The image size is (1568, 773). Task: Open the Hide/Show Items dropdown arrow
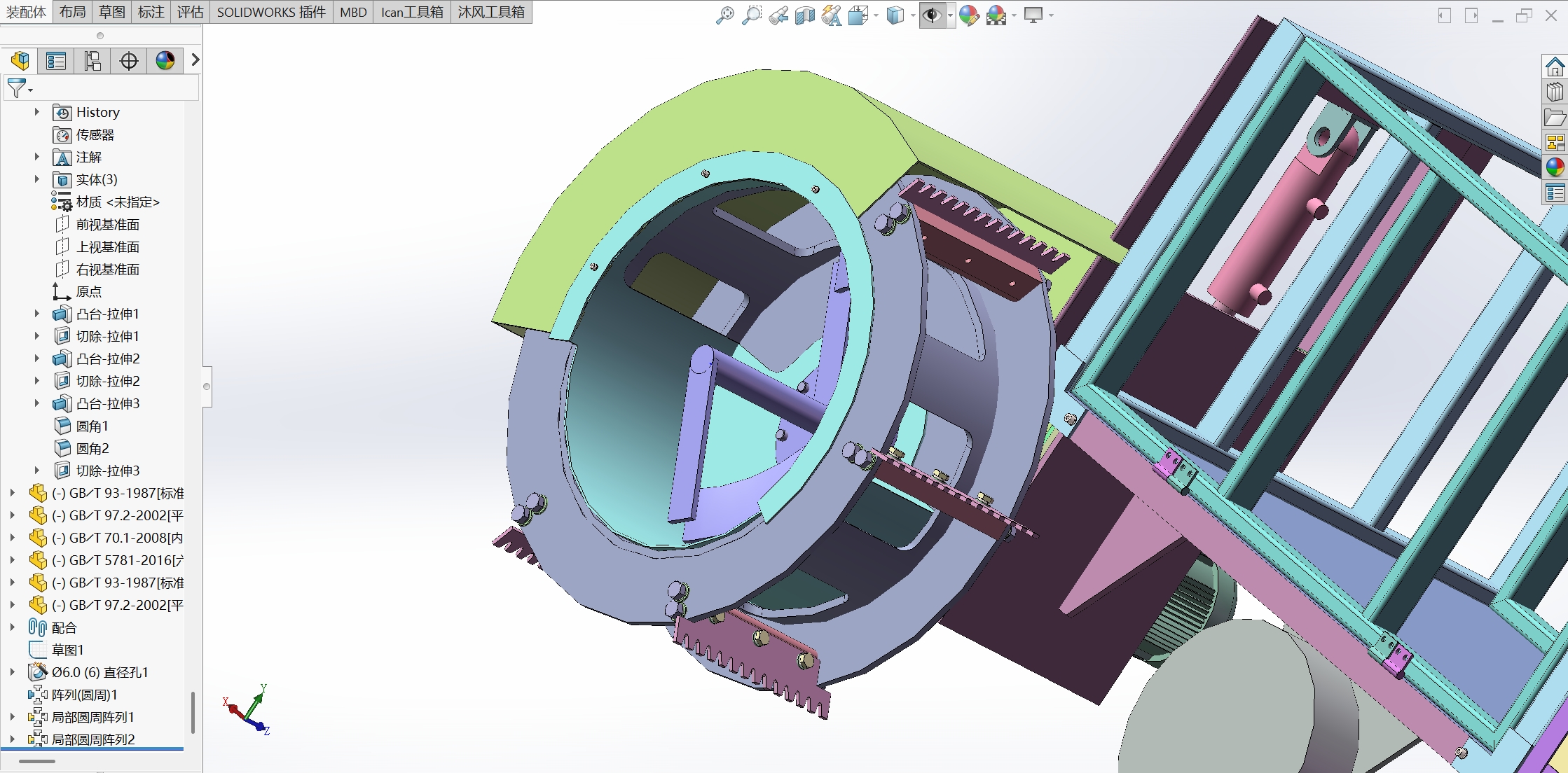950,15
